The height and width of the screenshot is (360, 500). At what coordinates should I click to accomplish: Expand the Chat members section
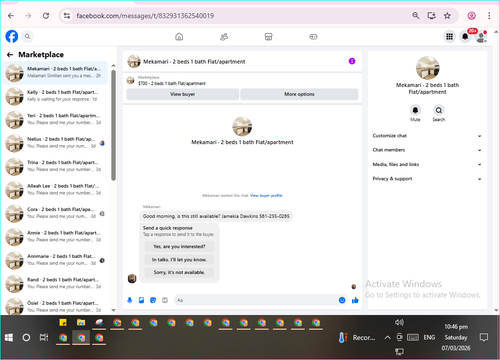427,150
